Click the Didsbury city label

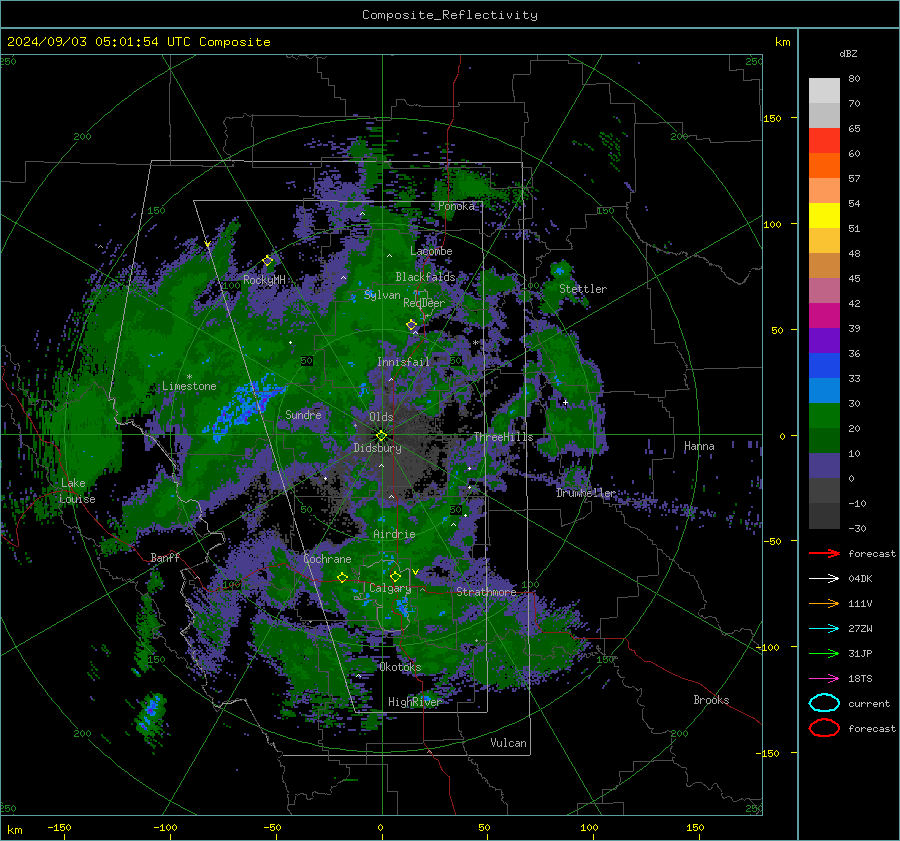point(377,448)
